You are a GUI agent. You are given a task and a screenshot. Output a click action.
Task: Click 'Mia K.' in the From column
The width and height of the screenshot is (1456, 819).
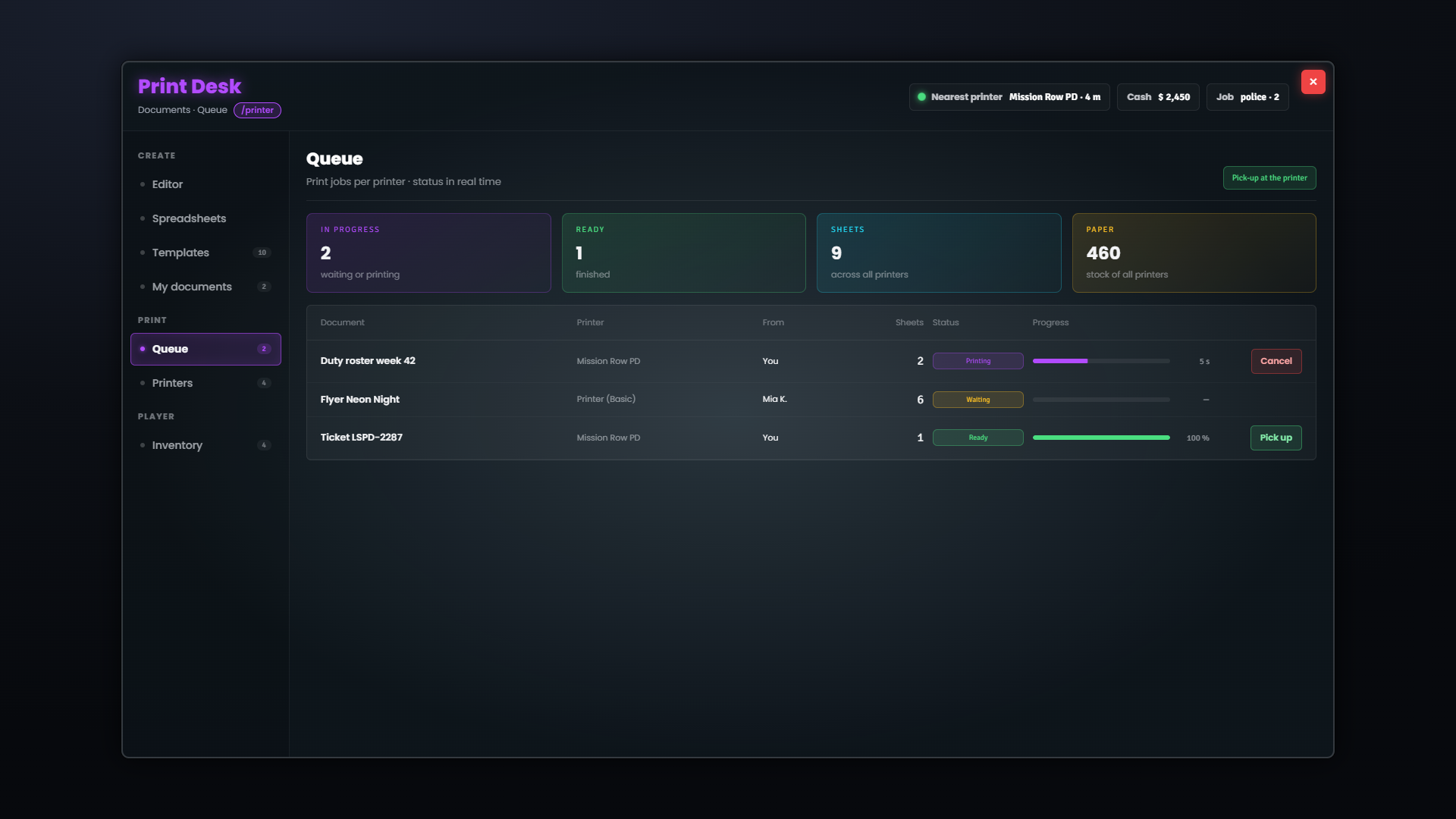pyautogui.click(x=774, y=399)
